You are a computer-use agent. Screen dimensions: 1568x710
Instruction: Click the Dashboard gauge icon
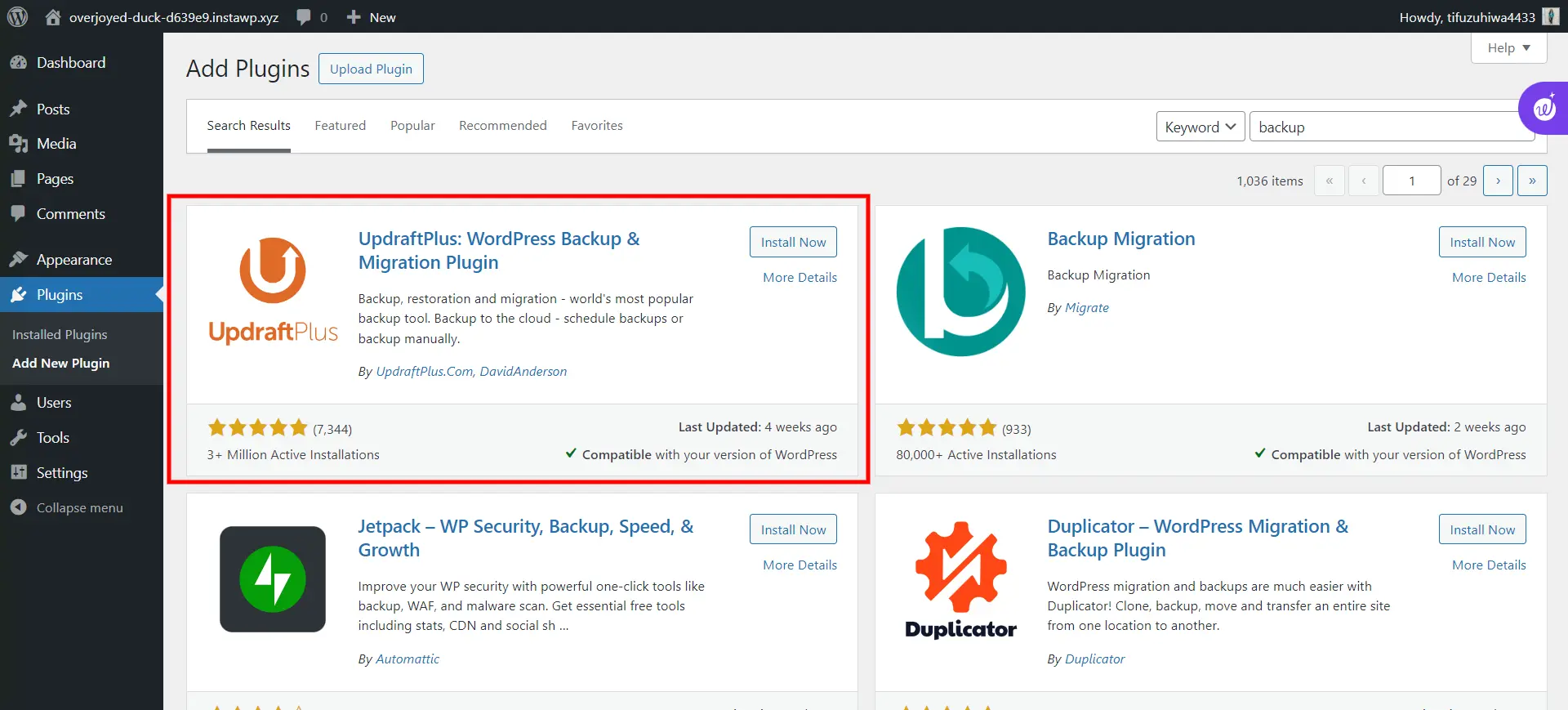(x=18, y=63)
